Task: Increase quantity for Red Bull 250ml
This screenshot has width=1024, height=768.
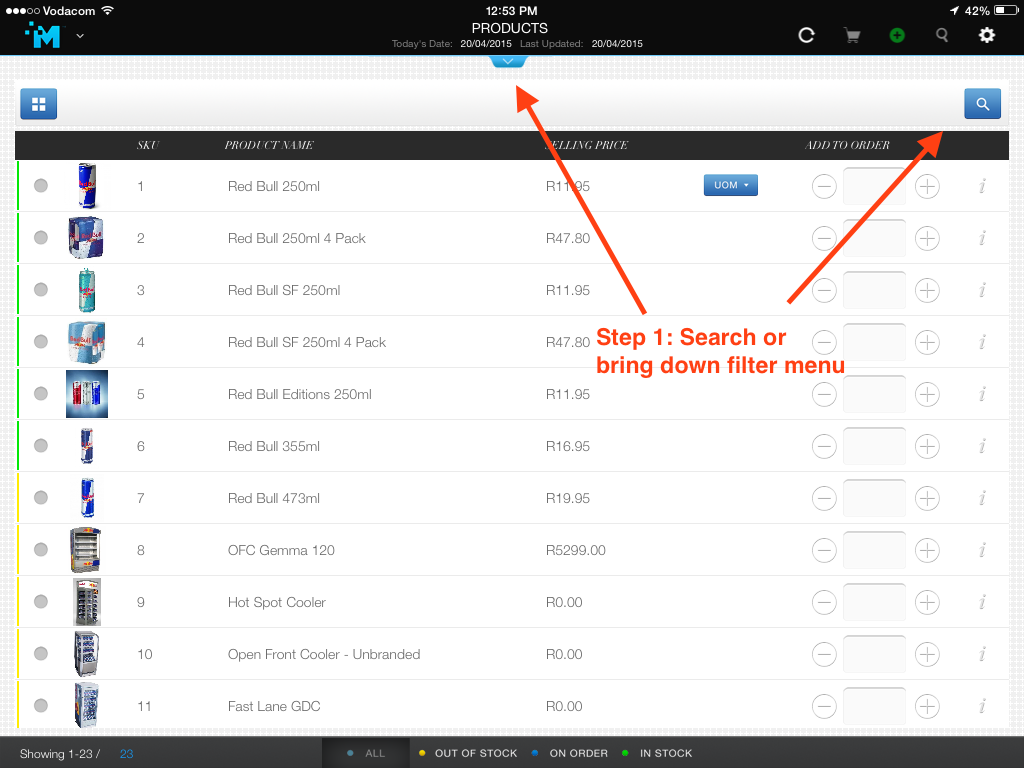Action: pos(927,187)
